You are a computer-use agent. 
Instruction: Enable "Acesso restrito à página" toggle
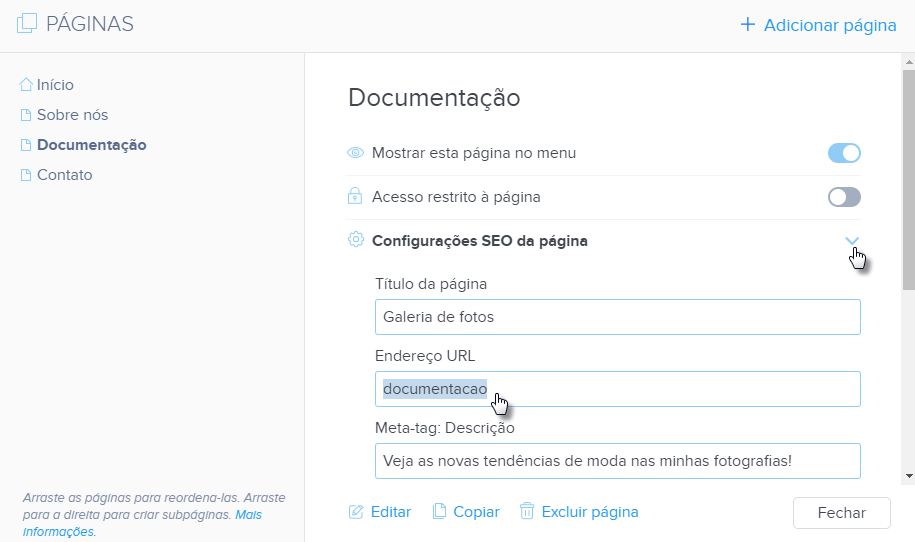point(844,197)
